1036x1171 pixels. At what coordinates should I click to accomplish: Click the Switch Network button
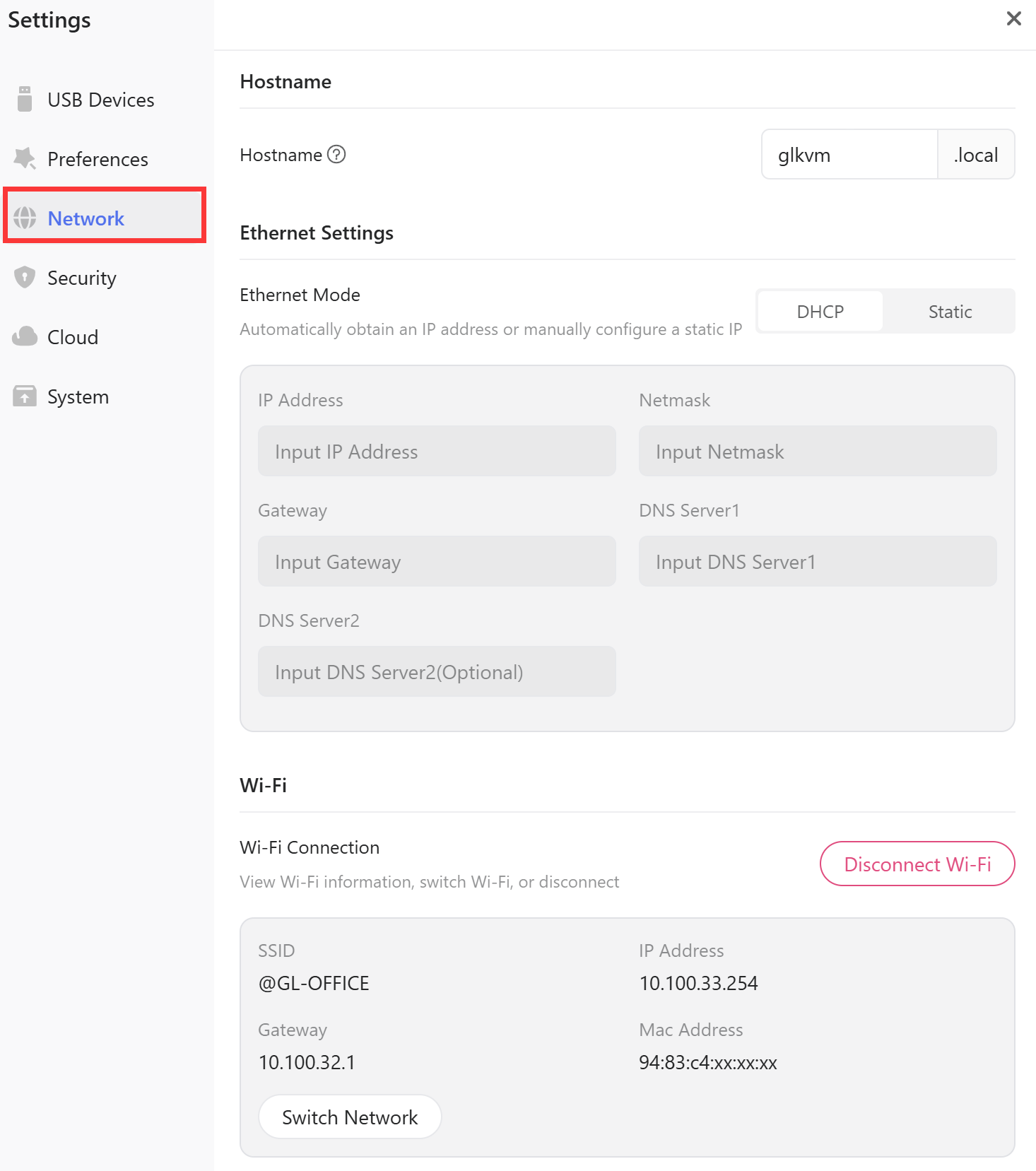[350, 1117]
